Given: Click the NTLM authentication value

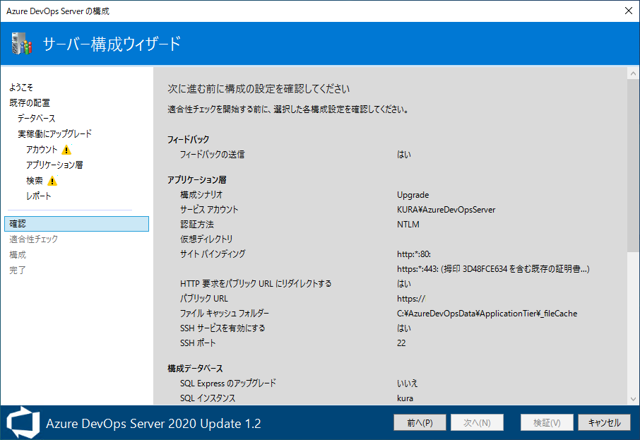Looking at the screenshot, I should pos(408,224).
